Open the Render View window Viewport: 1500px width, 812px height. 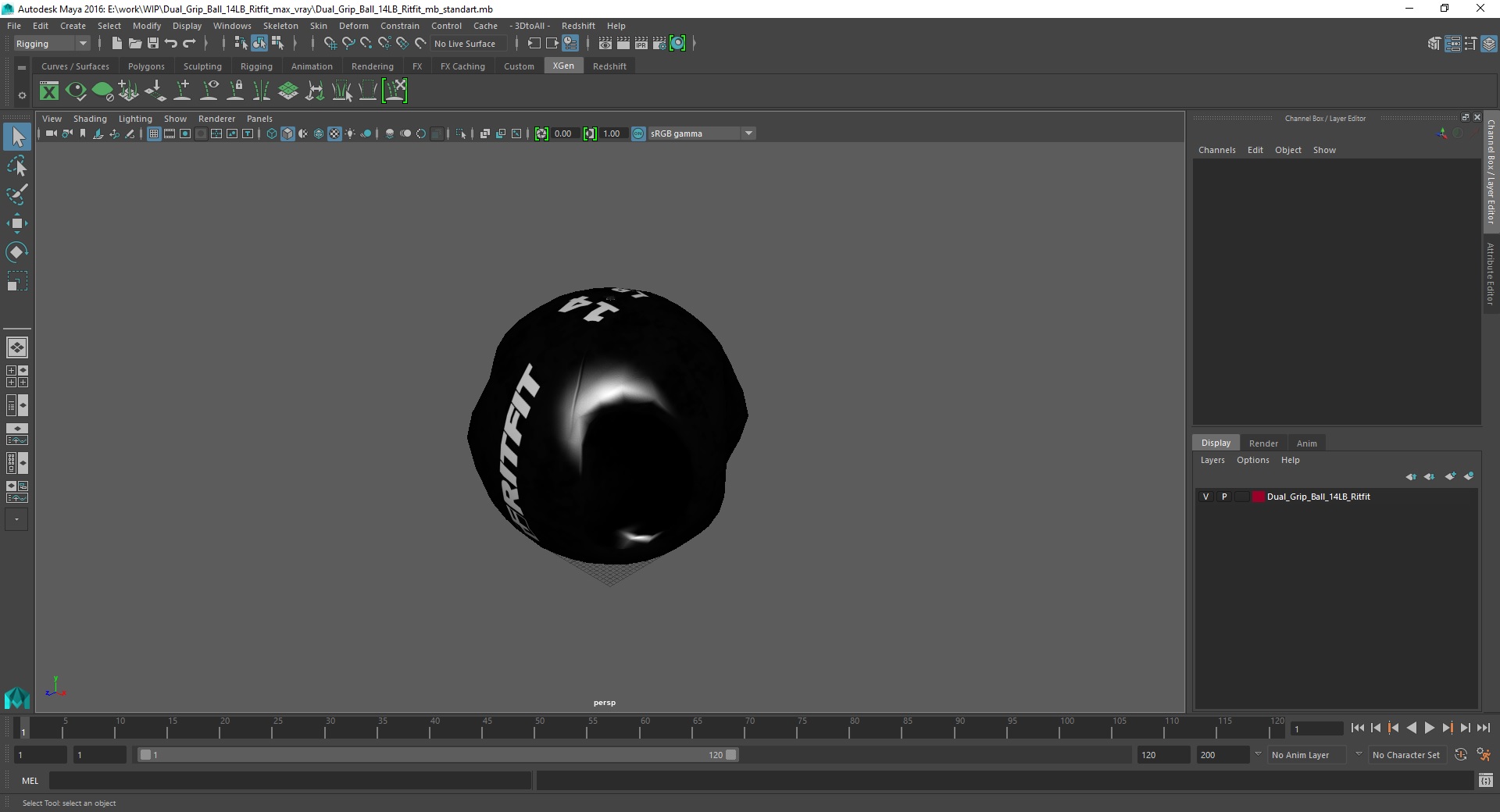click(605, 44)
